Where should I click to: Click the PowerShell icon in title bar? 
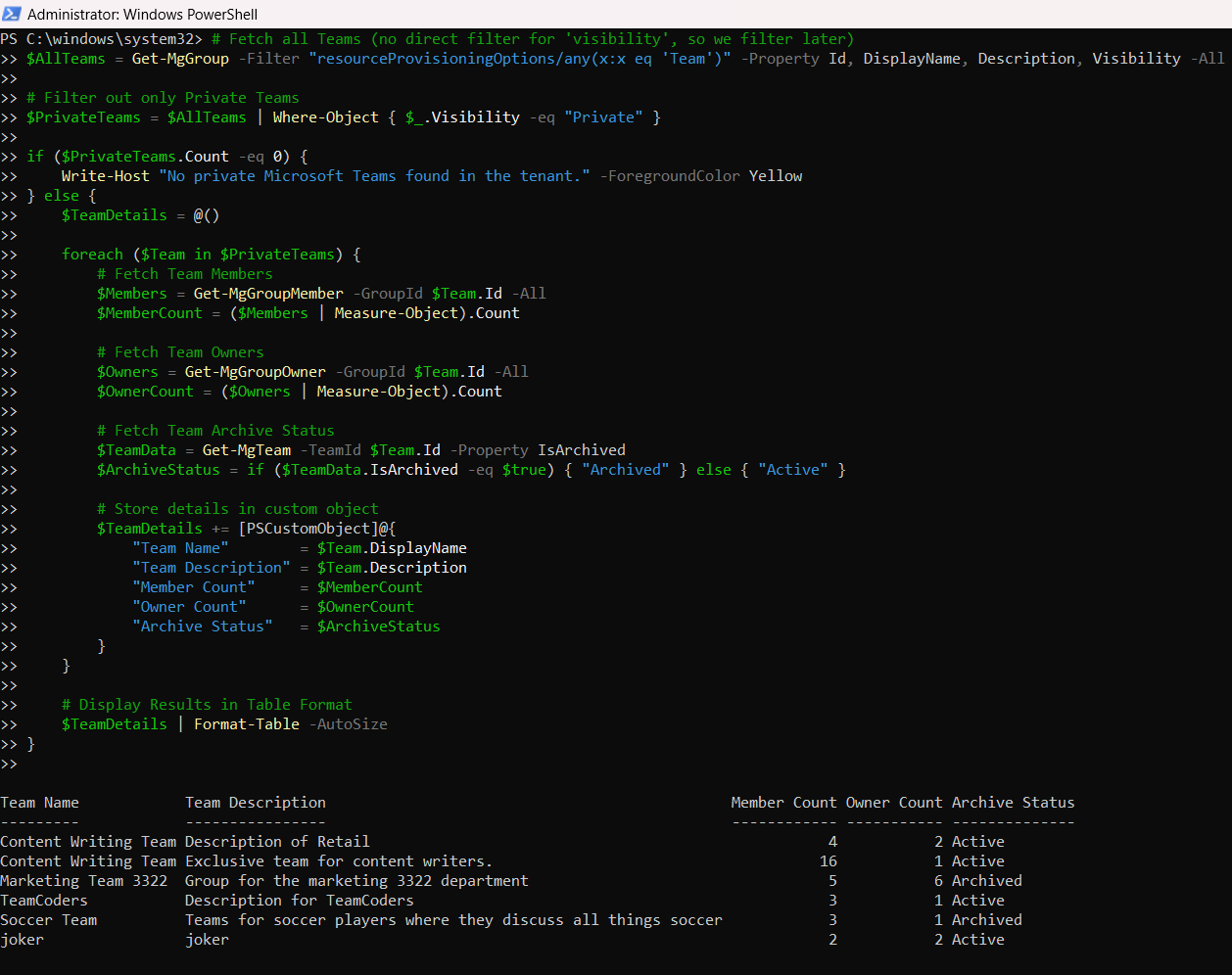12,14
